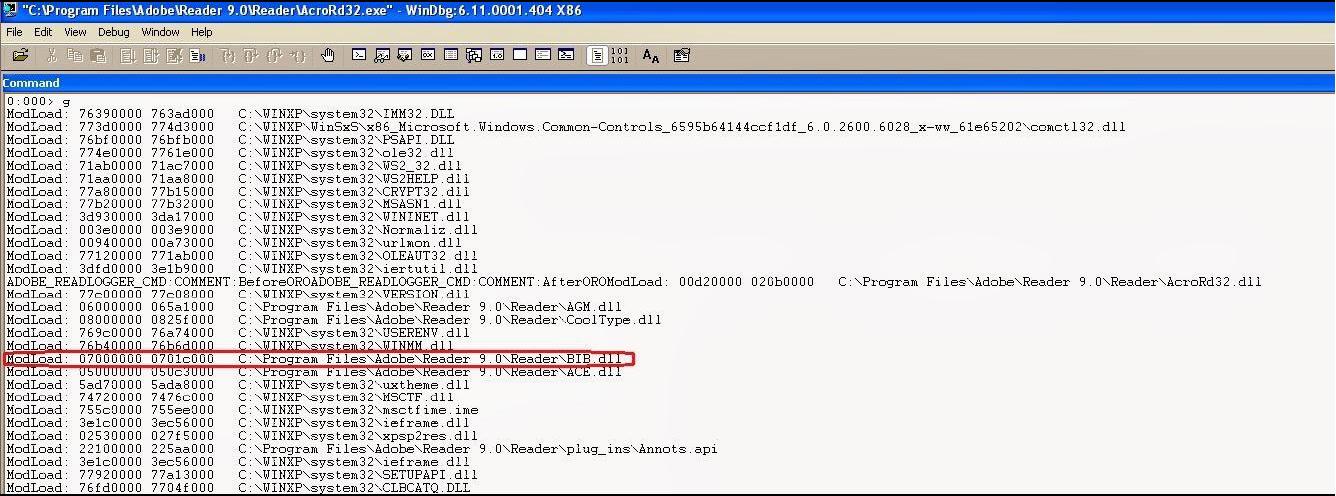The image size is (1336, 496).
Task: Open the Disassembly window toolbar icon
Action: [x=497, y=55]
